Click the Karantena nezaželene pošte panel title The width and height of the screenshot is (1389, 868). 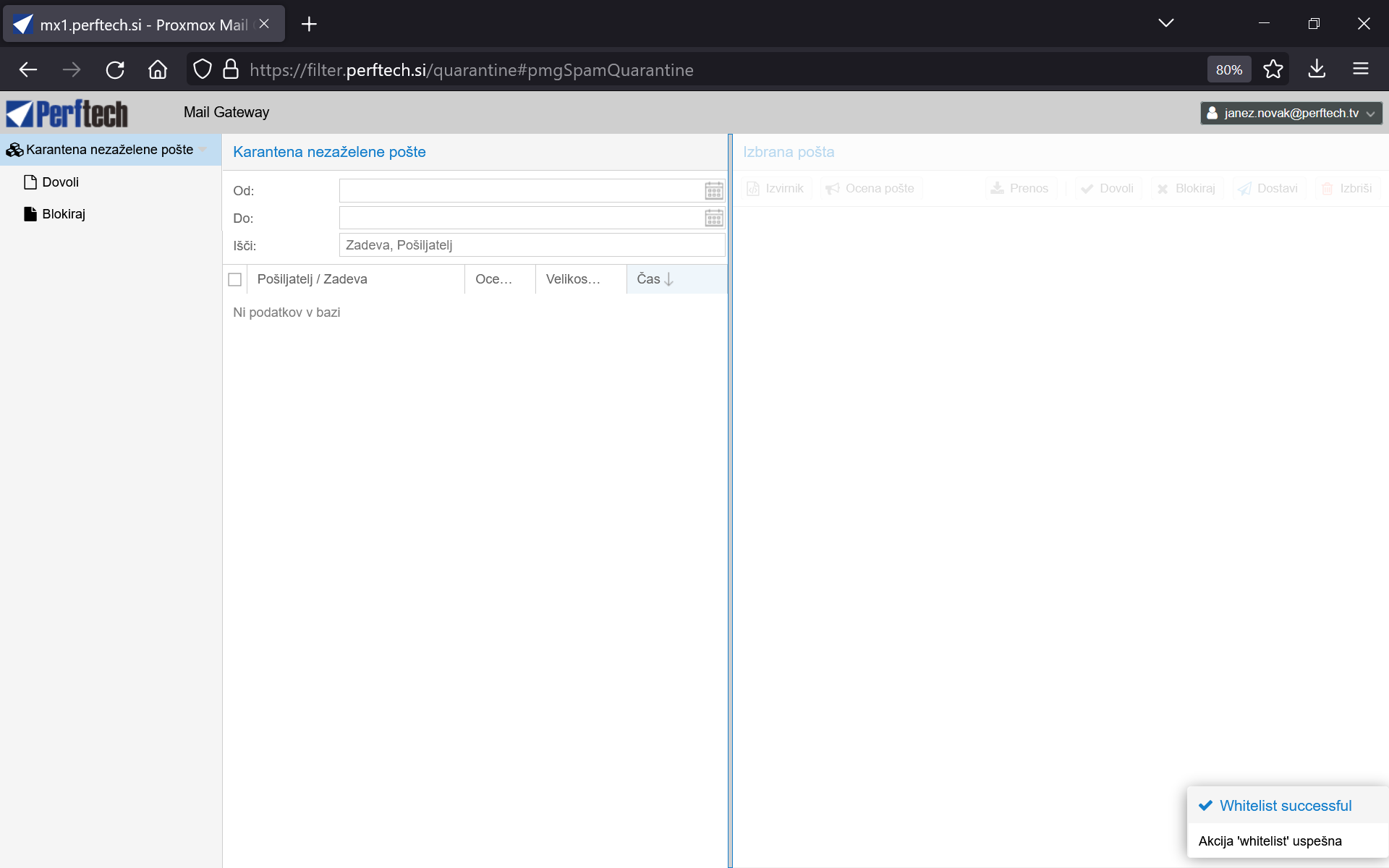tap(329, 152)
